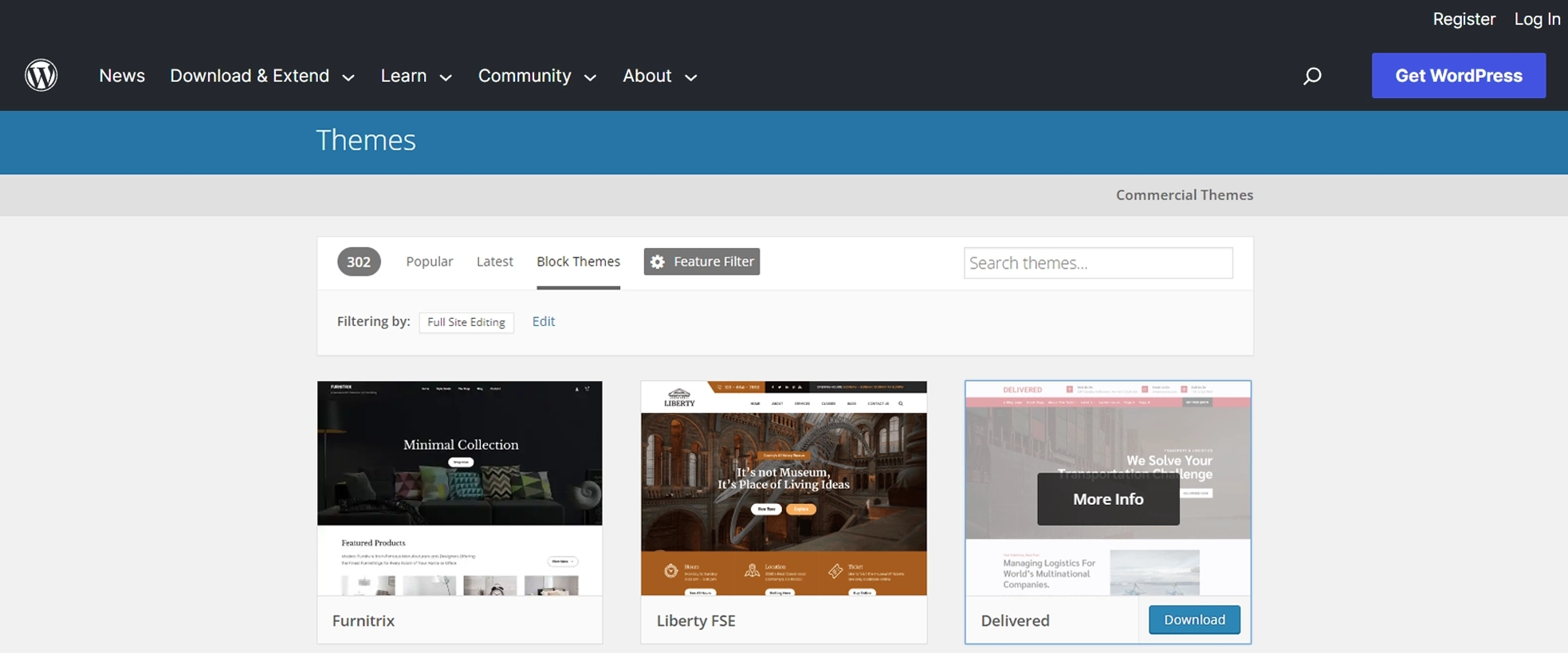The image size is (1568, 653).
Task: Open the site search magnifier icon
Action: click(1312, 76)
